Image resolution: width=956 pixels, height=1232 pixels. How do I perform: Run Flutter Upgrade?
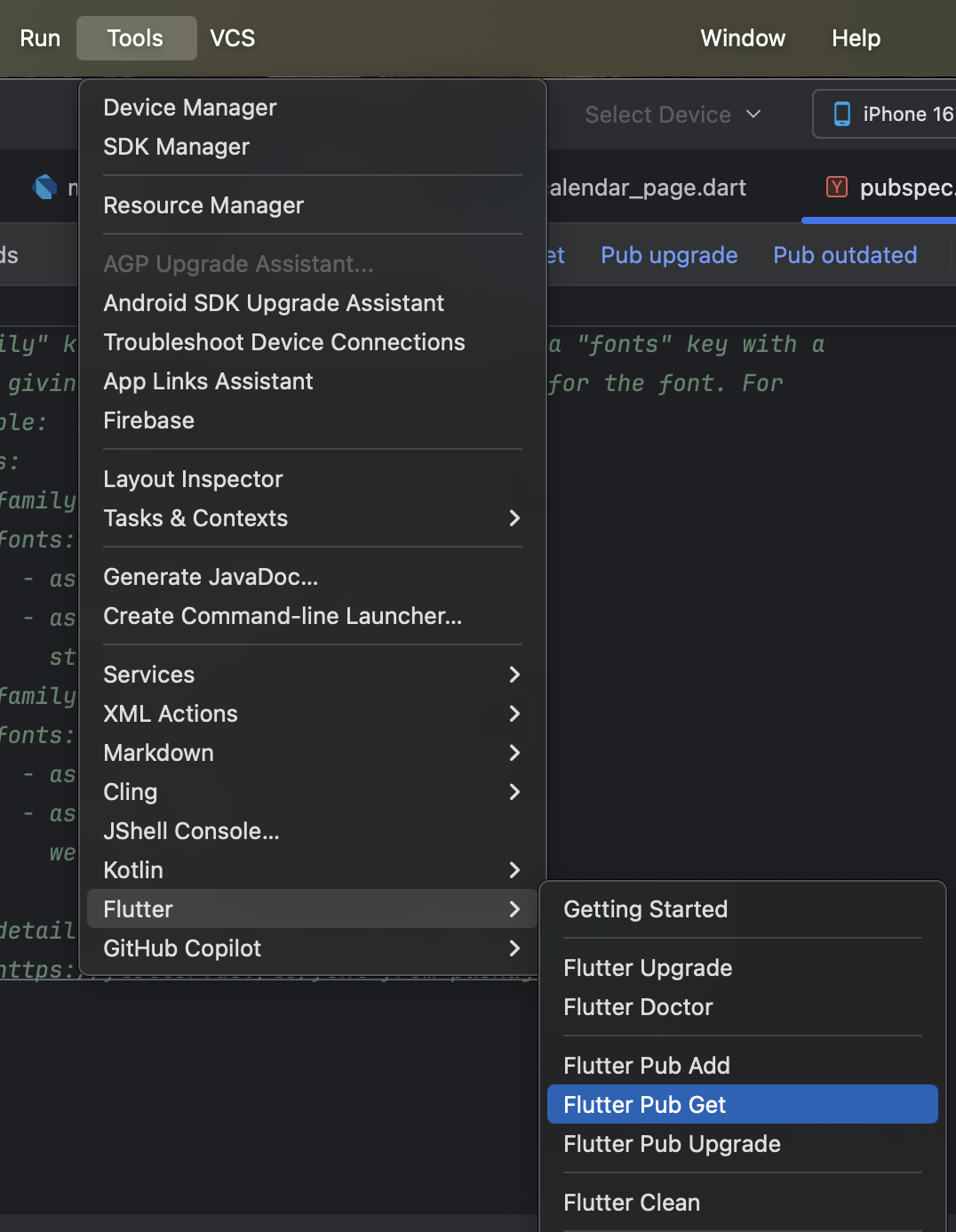743,968
